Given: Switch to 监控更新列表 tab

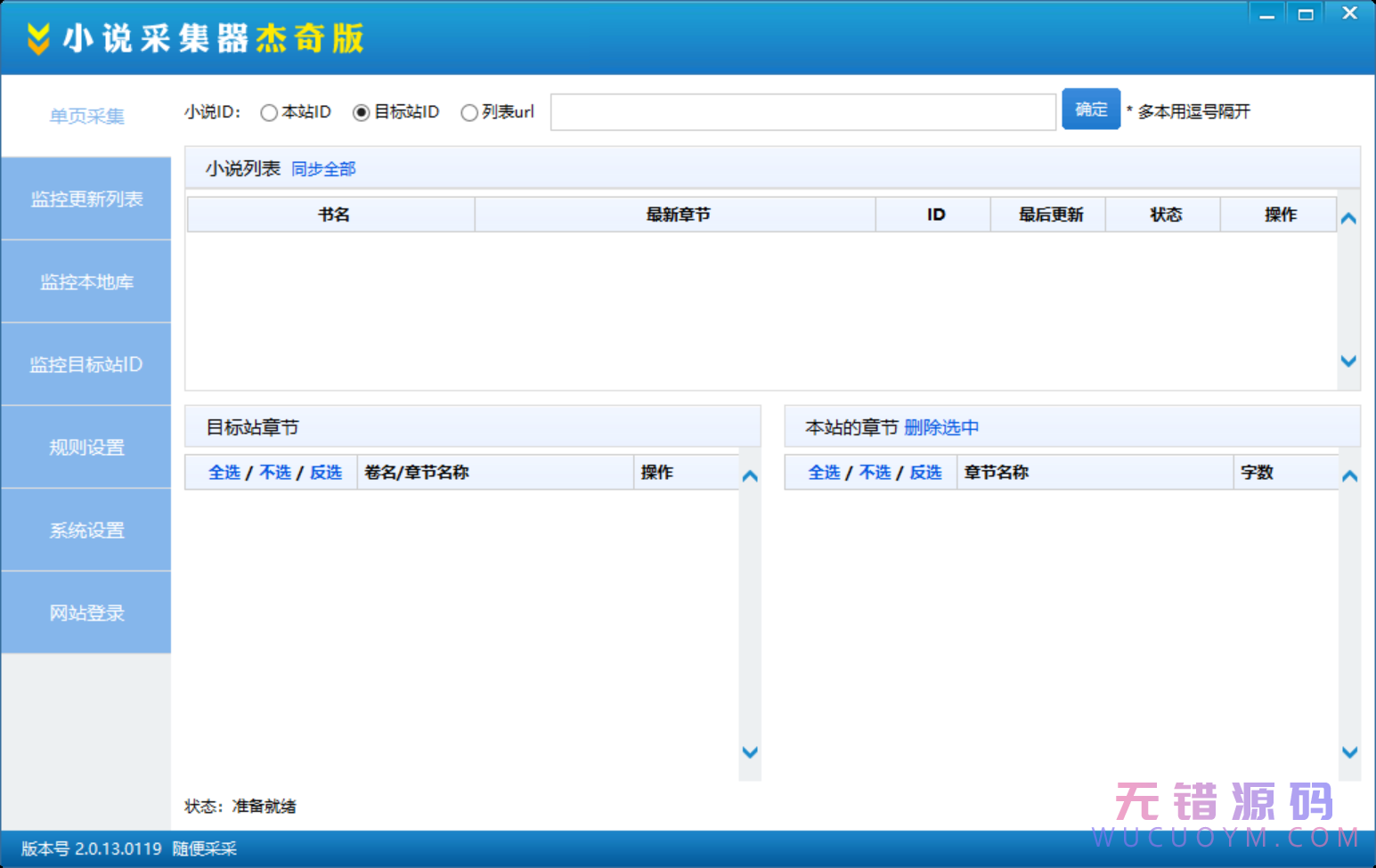Looking at the screenshot, I should pos(86,199).
